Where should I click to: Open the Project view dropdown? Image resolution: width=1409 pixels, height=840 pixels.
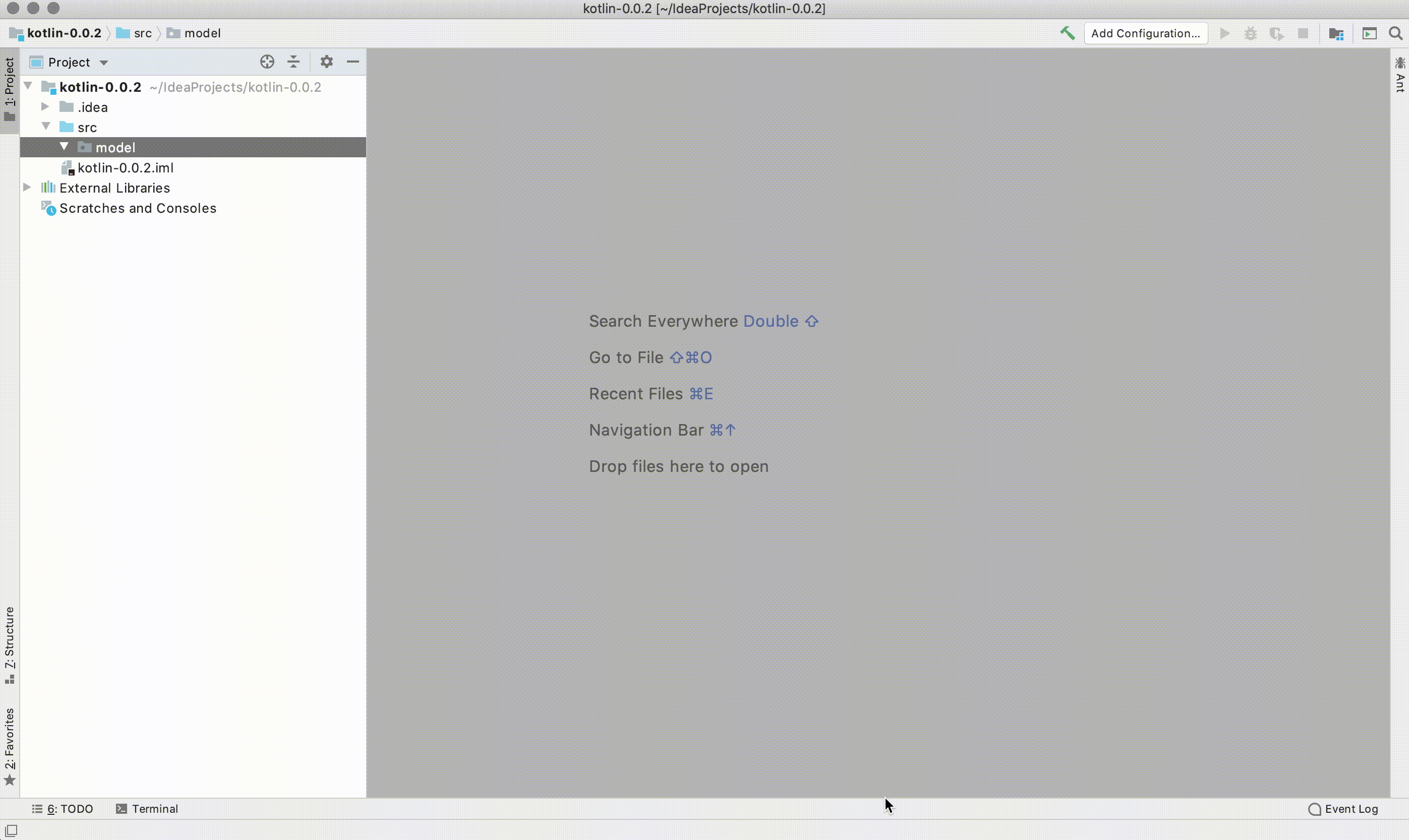click(103, 62)
